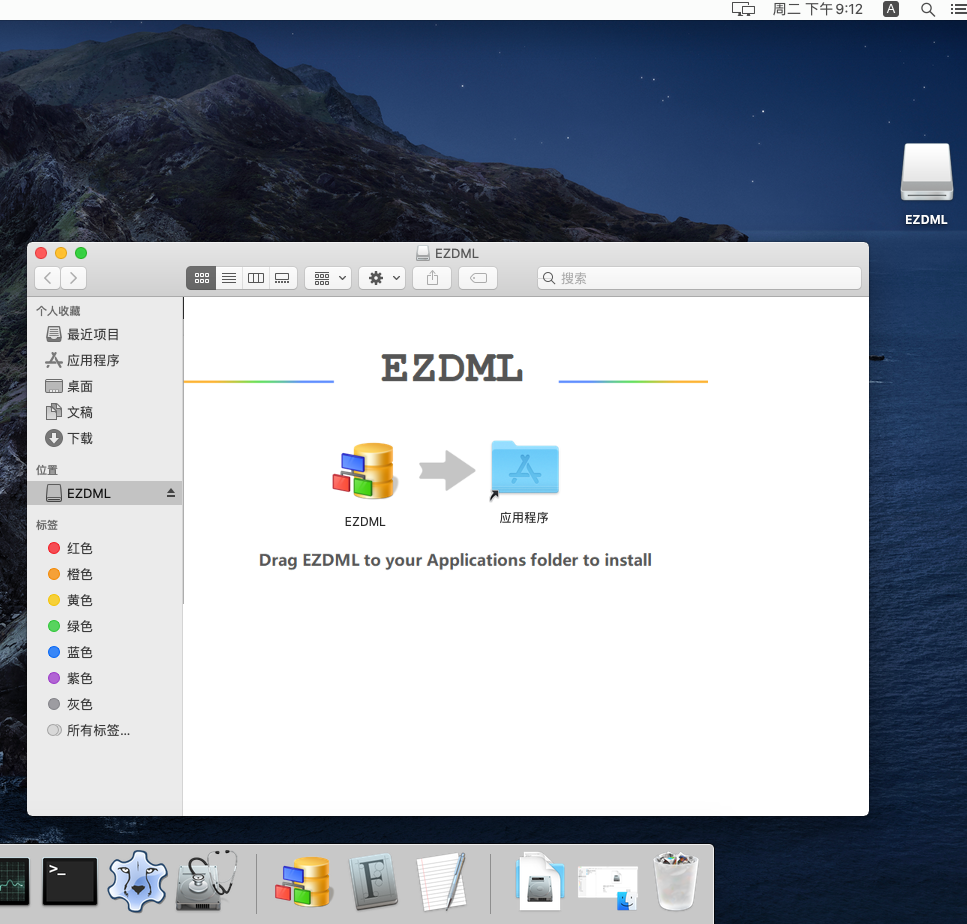Open the Trash in the Dock

[x=676, y=881]
